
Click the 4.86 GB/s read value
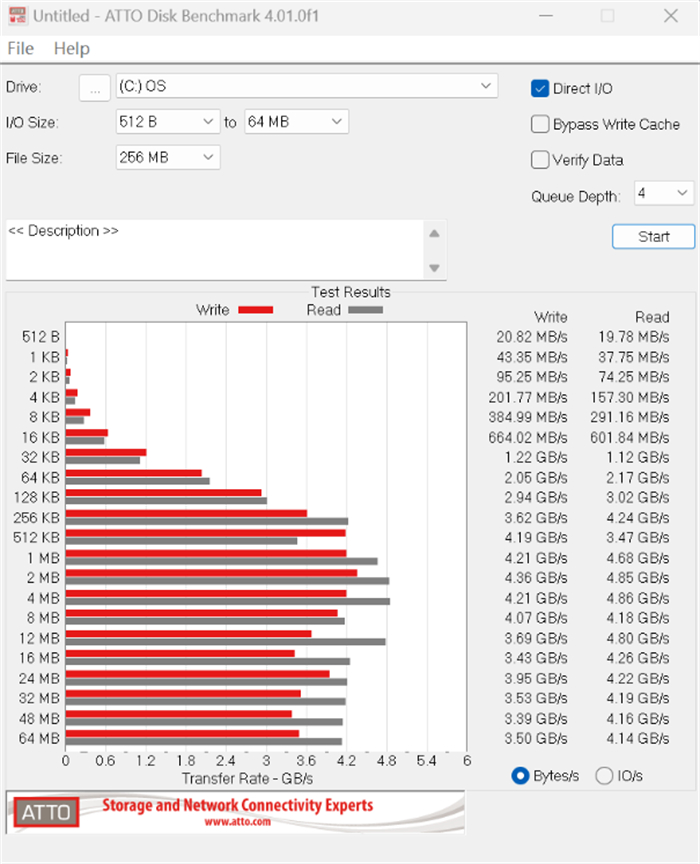coord(638,598)
